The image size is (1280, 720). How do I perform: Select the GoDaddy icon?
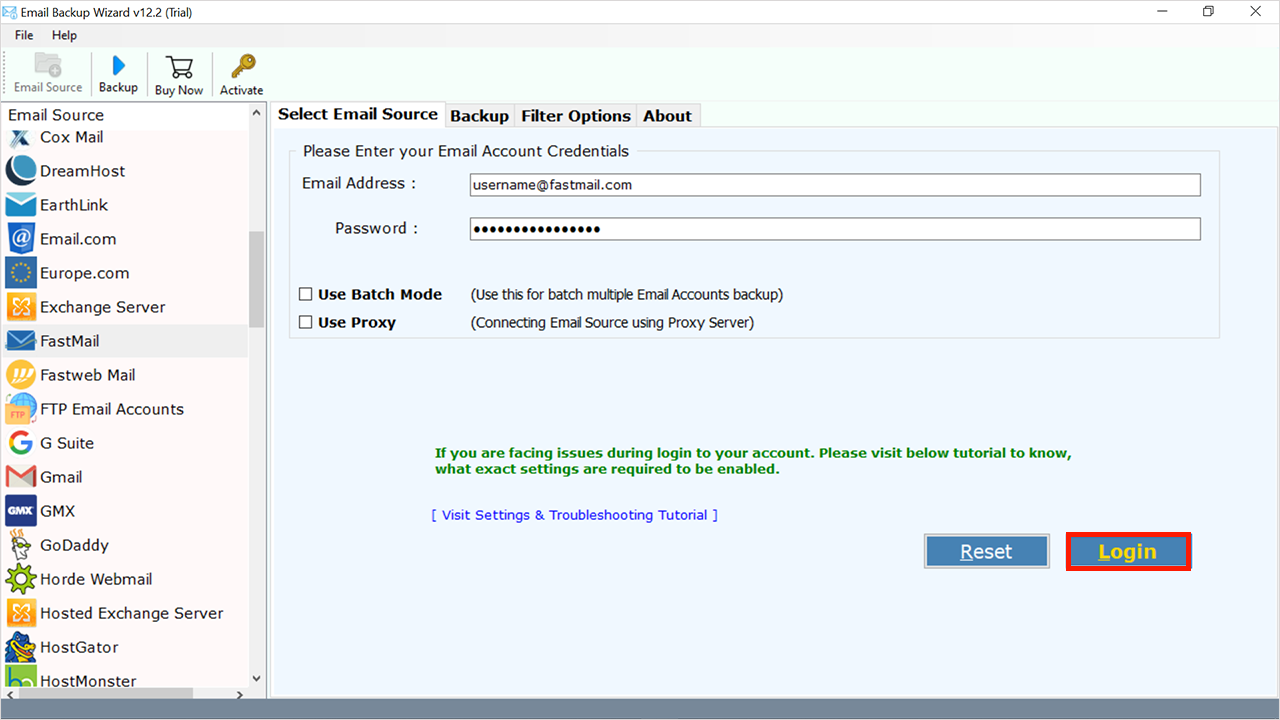(x=20, y=545)
